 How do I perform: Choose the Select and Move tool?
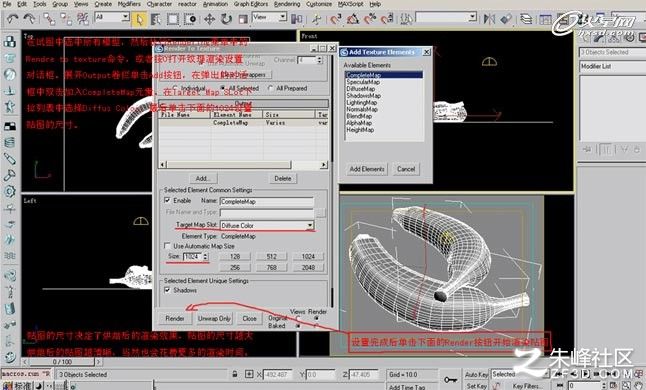point(209,19)
